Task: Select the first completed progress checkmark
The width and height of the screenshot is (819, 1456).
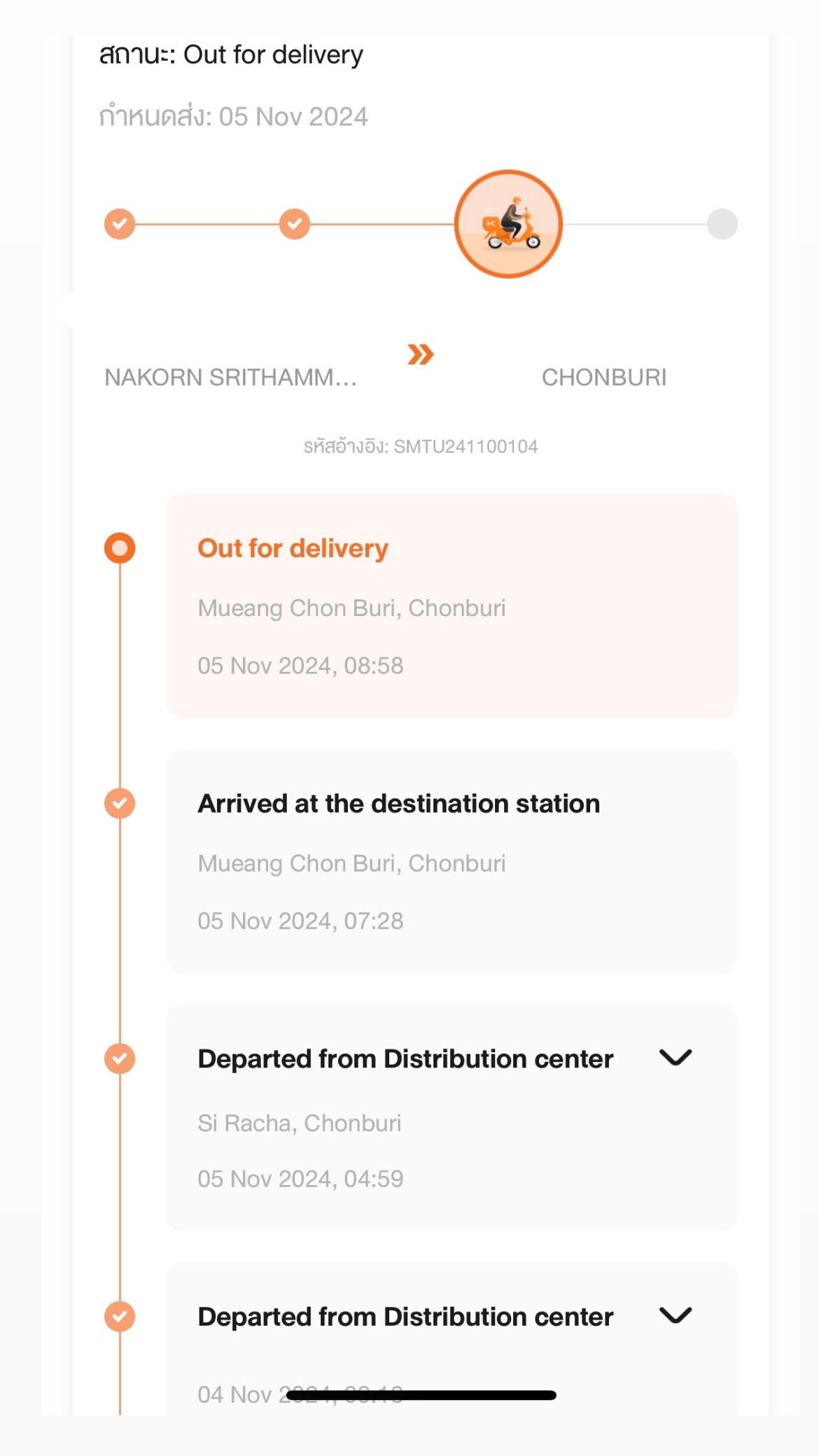Action: click(120, 224)
